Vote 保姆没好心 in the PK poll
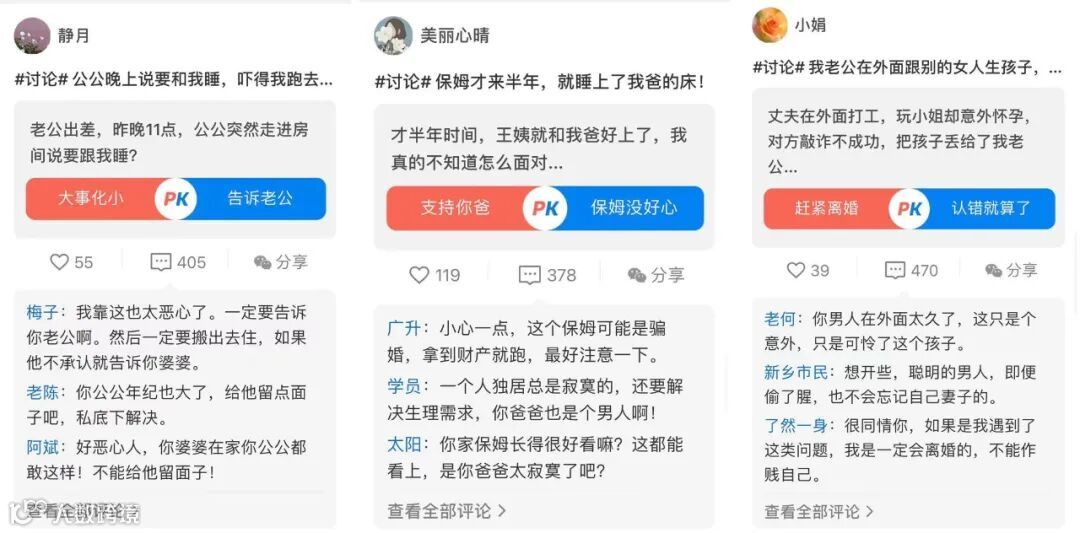1080x533 pixels. click(634, 208)
